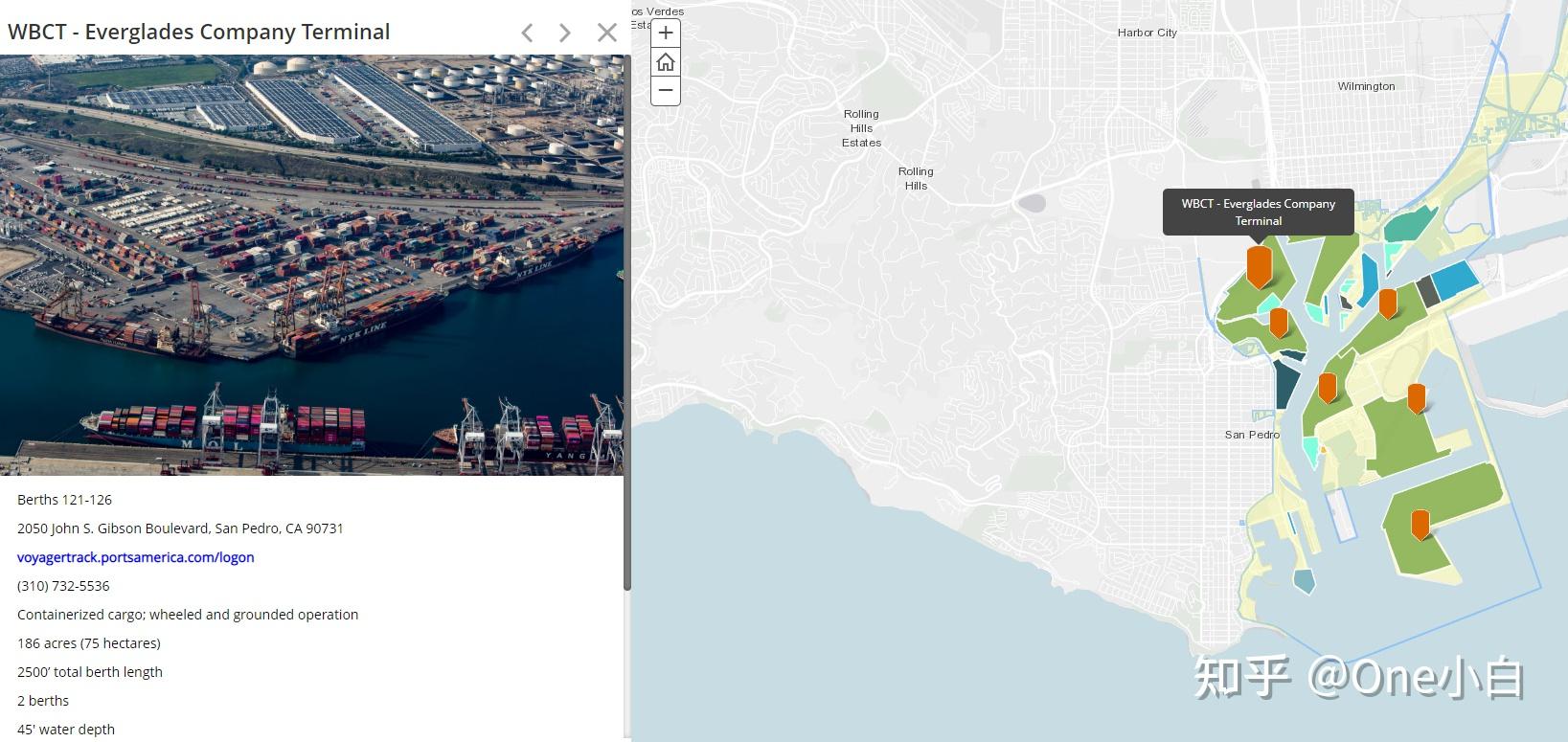The image size is (1568, 742).
Task: Select the orange marker beside the blue parcel
Action: [x=1388, y=303]
